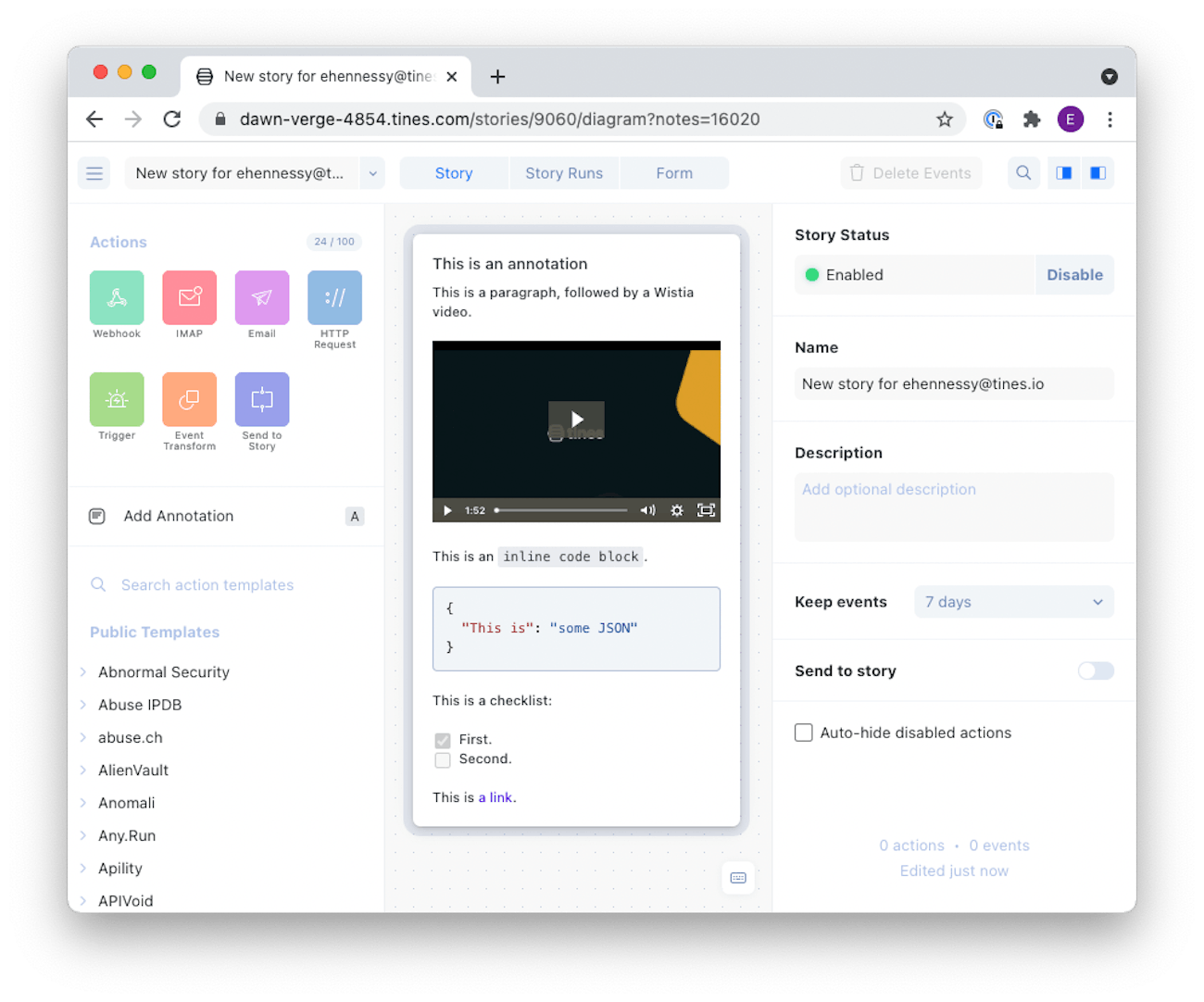The image size is (1204, 1002).
Task: Click the password manager extension icon
Action: pyautogui.click(x=993, y=119)
